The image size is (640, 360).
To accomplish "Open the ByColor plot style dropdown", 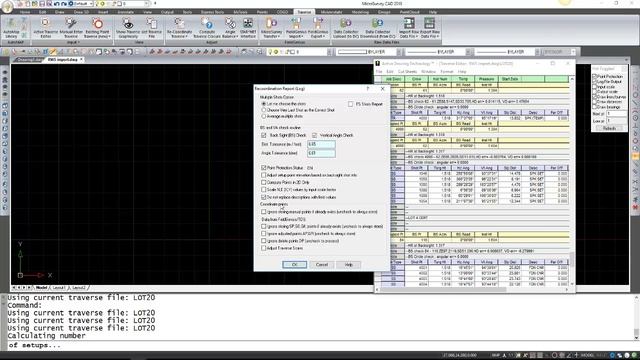I will [x=573, y=52].
